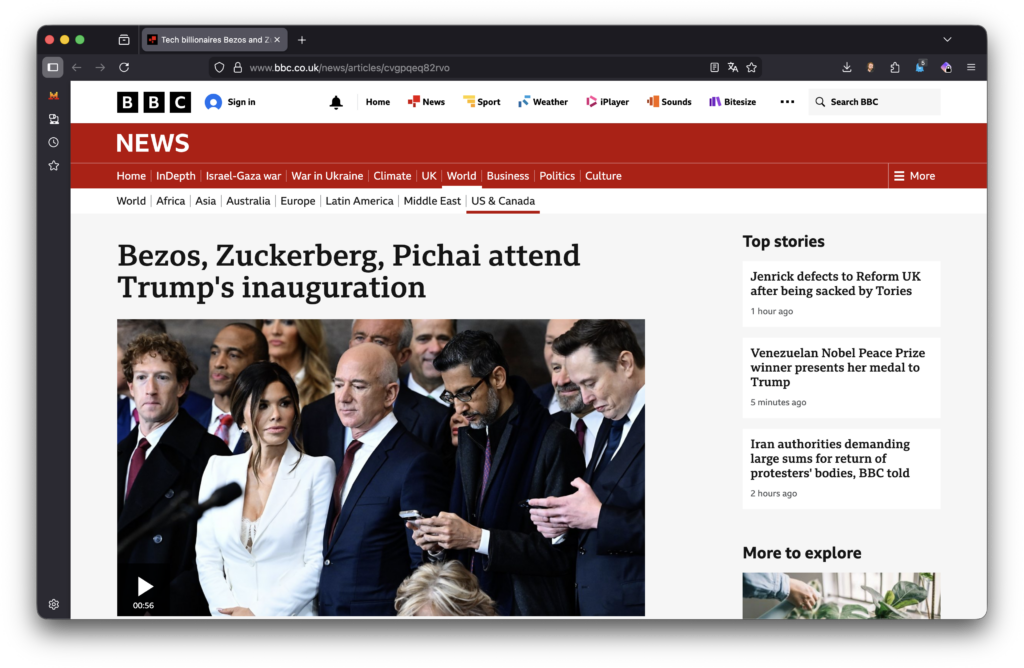
Task: Open the Extensions puzzle-piece menu
Action: coord(895,67)
